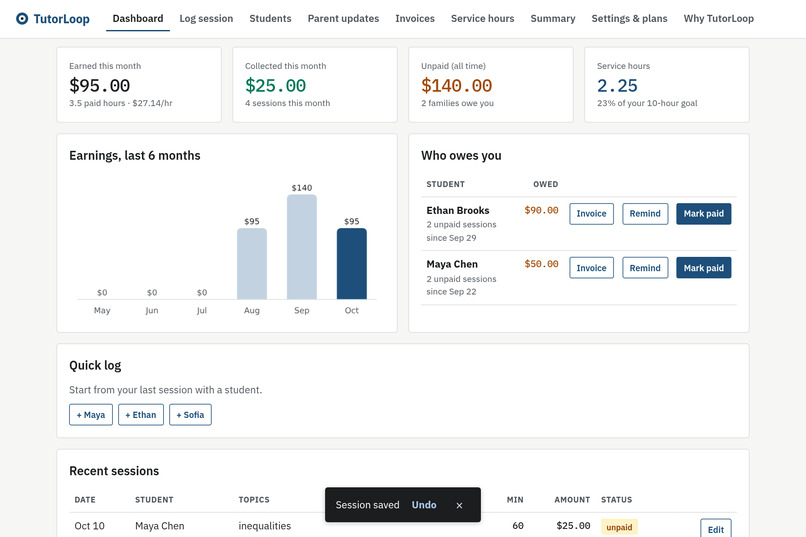The height and width of the screenshot is (537, 806).
Task: Quick log a session for Maya
Action: (x=91, y=415)
